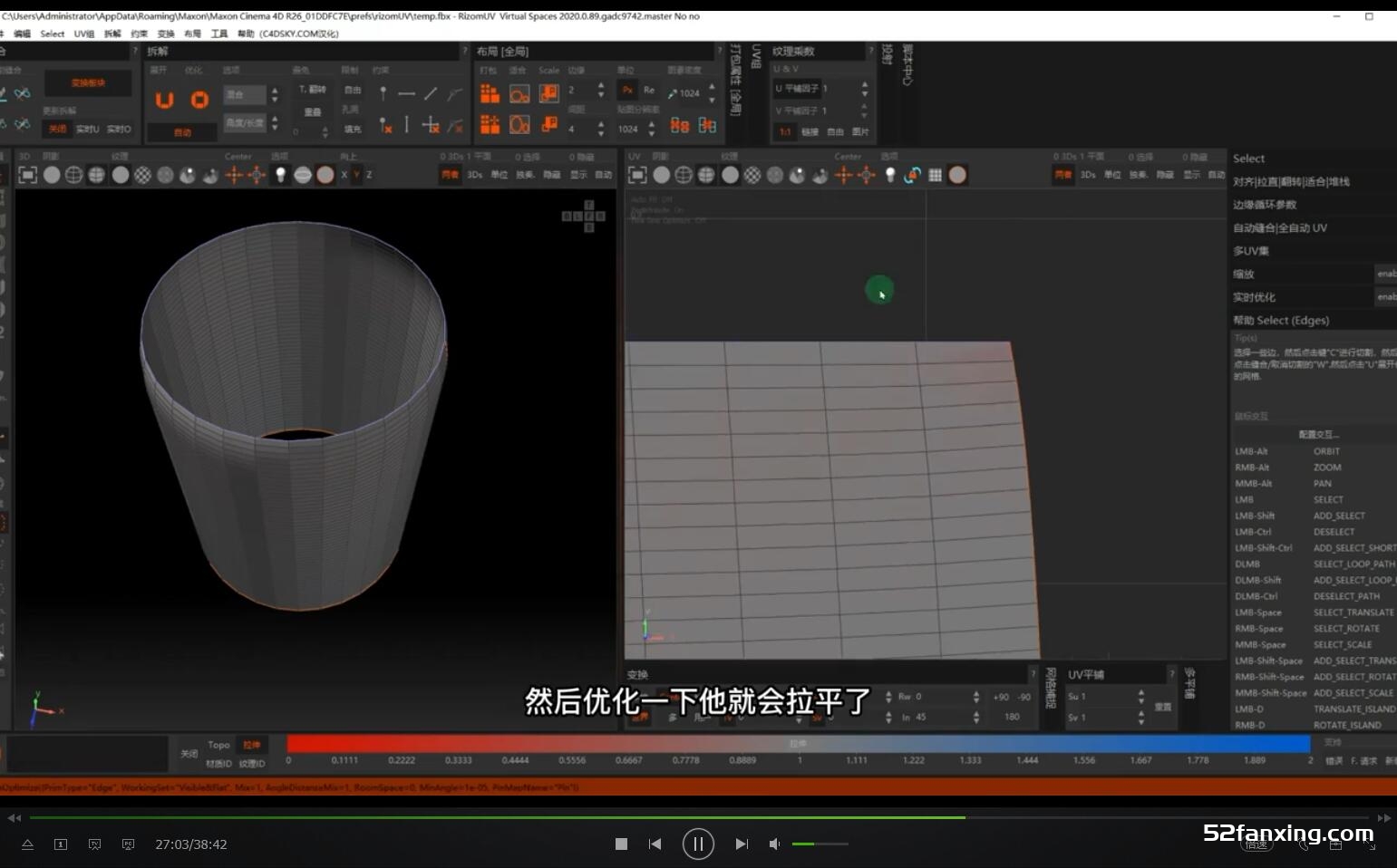The height and width of the screenshot is (868, 1397).
Task: Adjust the player volume slider
Action: tap(820, 844)
